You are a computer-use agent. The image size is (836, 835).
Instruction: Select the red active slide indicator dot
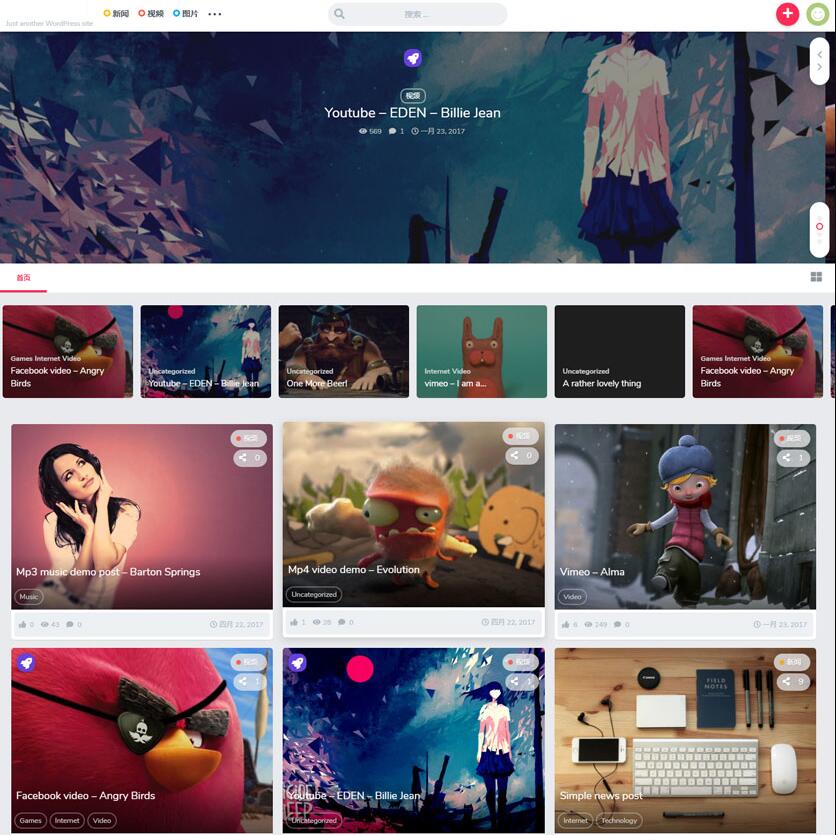(x=819, y=227)
